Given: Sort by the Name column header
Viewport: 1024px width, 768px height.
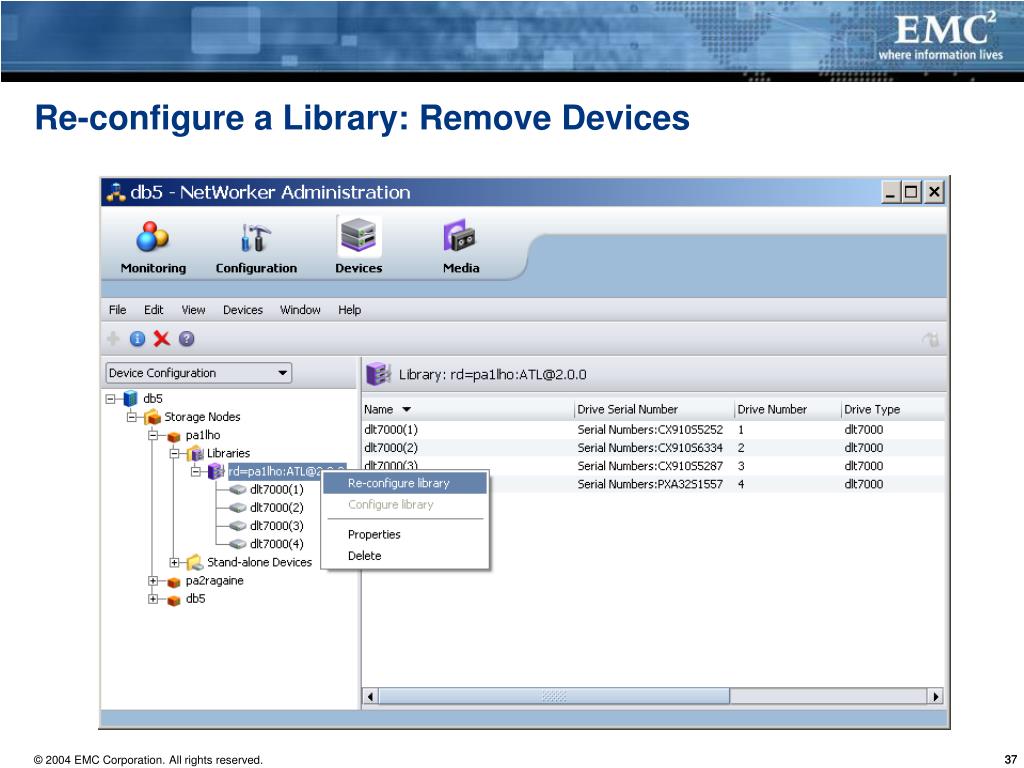Looking at the screenshot, I should click(x=468, y=409).
